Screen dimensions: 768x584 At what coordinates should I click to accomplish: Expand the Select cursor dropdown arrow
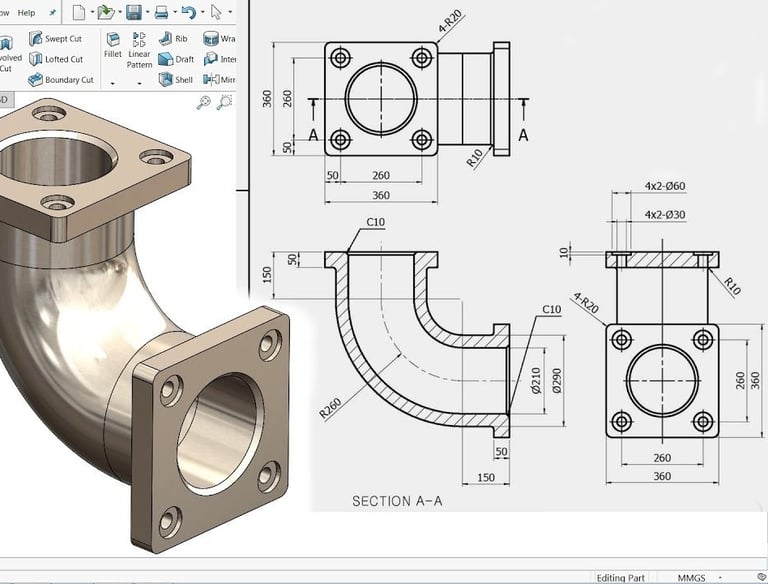click(x=230, y=12)
